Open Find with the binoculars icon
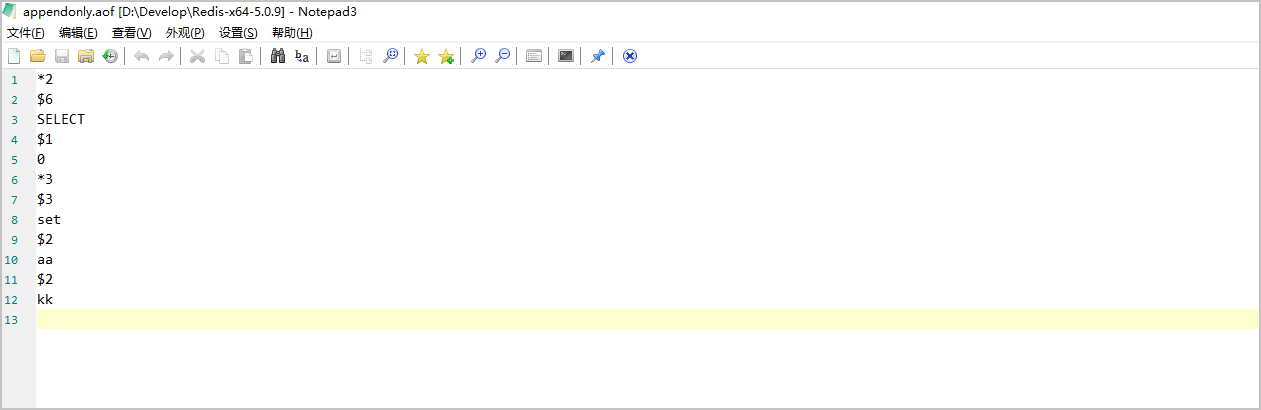1261x410 pixels. point(278,56)
